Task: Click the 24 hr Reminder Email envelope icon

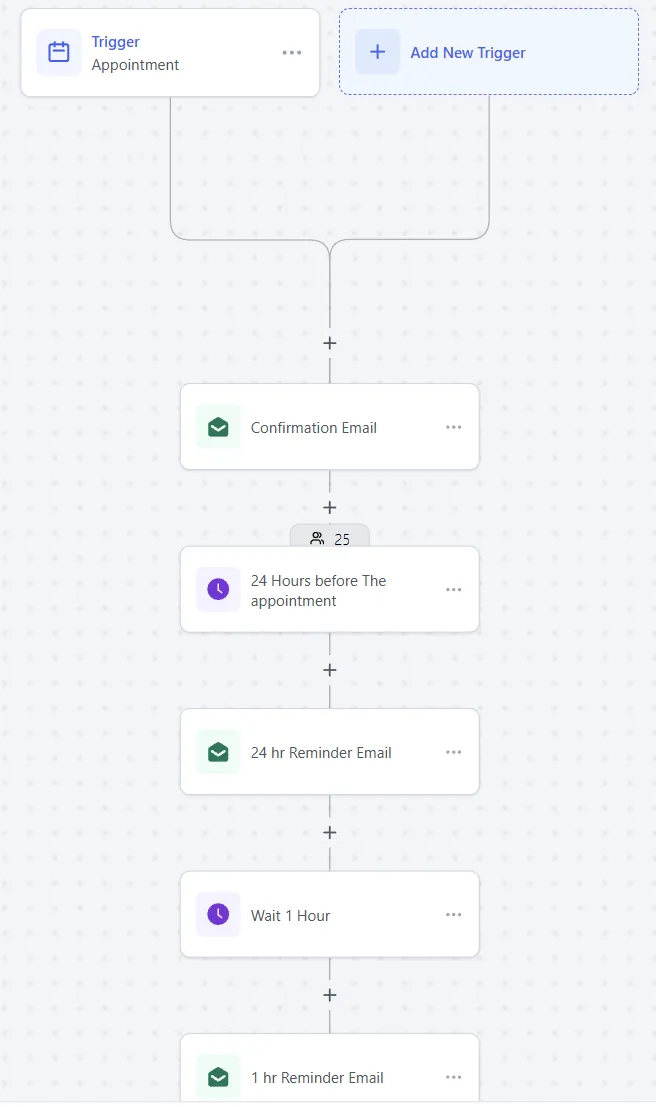Action: (x=218, y=752)
